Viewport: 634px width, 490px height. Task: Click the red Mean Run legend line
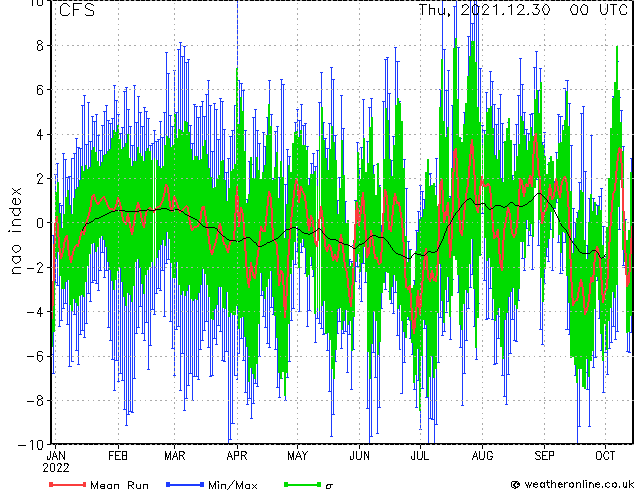coord(68,484)
